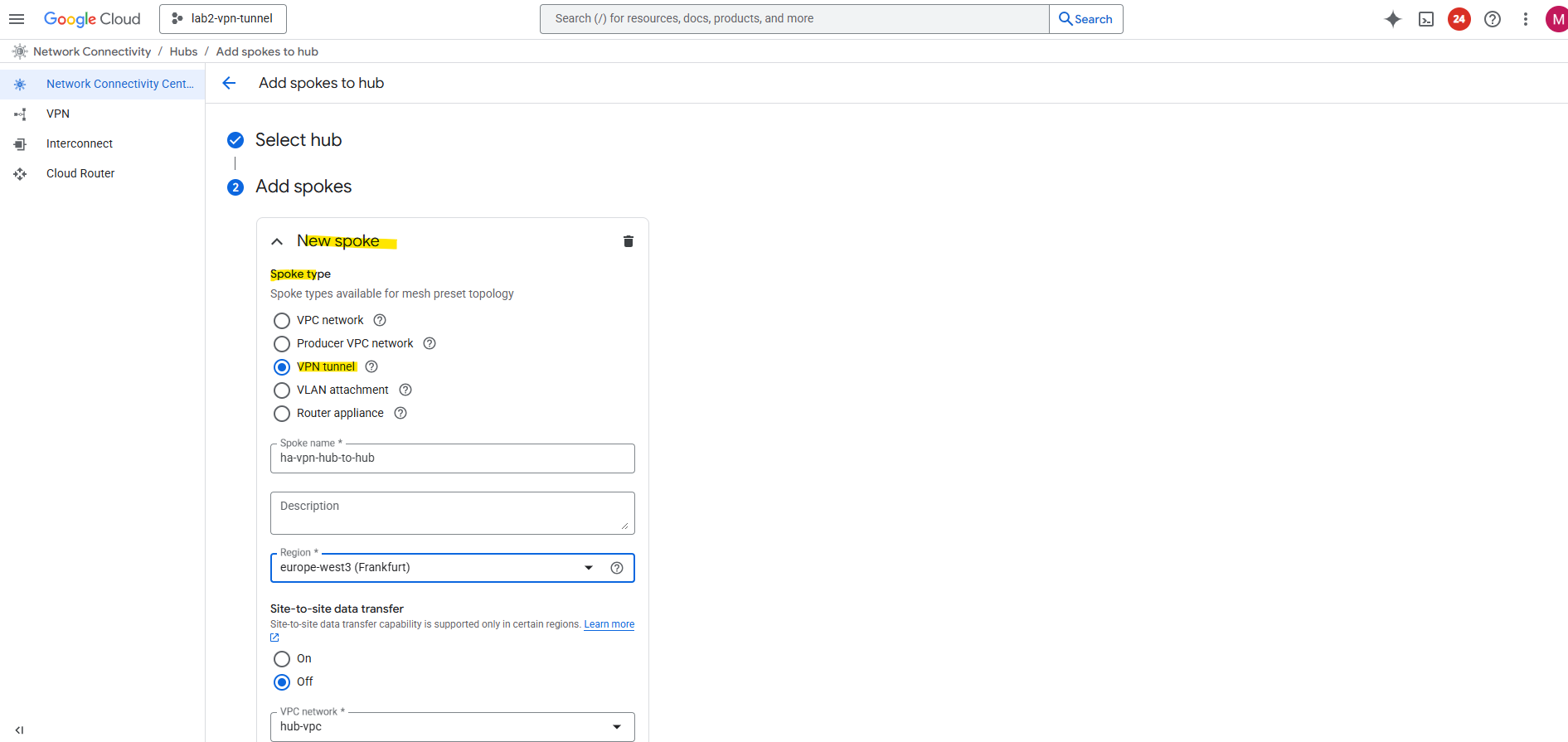Viewport: 1568px width, 742px height.
Task: Open the Learn more link
Action: (x=609, y=624)
